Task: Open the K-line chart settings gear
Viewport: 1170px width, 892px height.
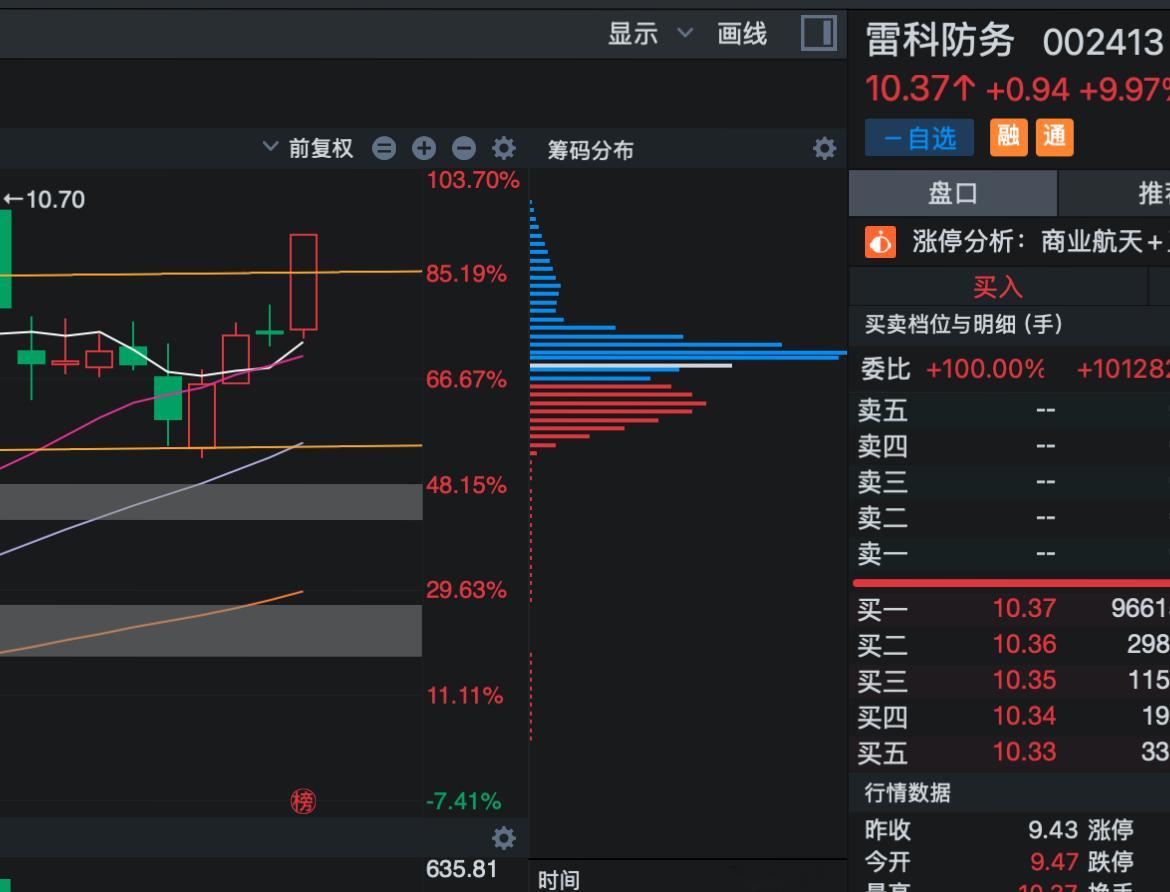Action: tap(504, 148)
